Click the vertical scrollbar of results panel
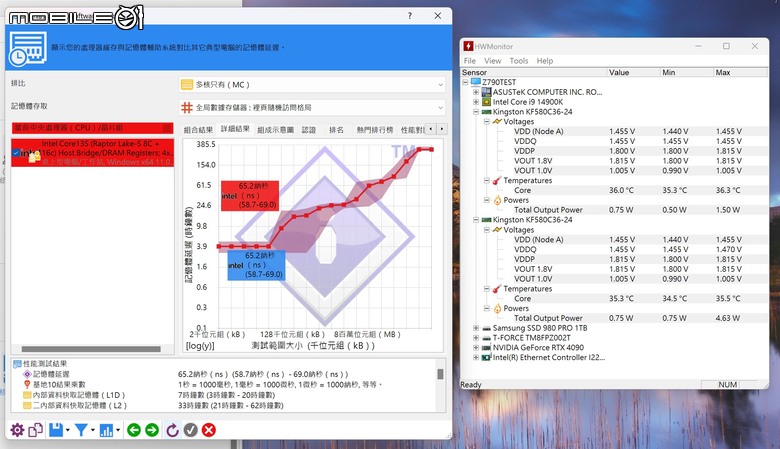This screenshot has width=780, height=449. coord(440,374)
